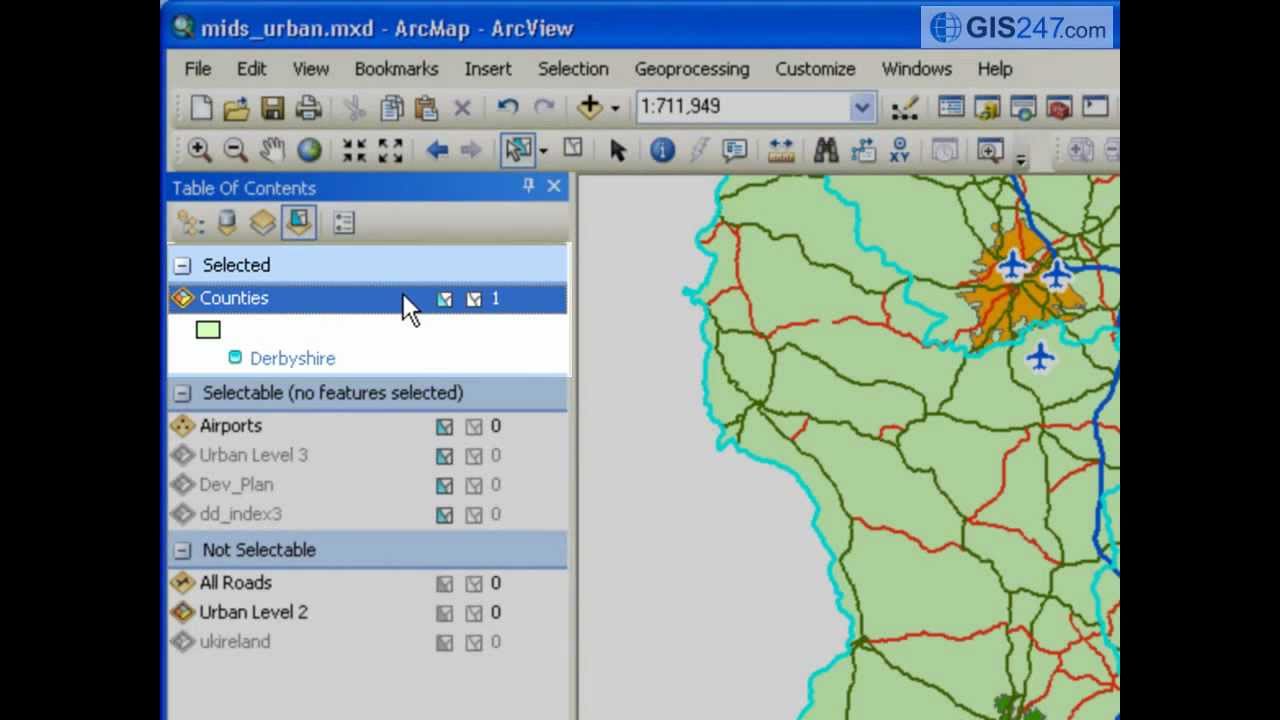Switch to List By Drawing Order
Screen dimensions: 1280x720
[190, 223]
